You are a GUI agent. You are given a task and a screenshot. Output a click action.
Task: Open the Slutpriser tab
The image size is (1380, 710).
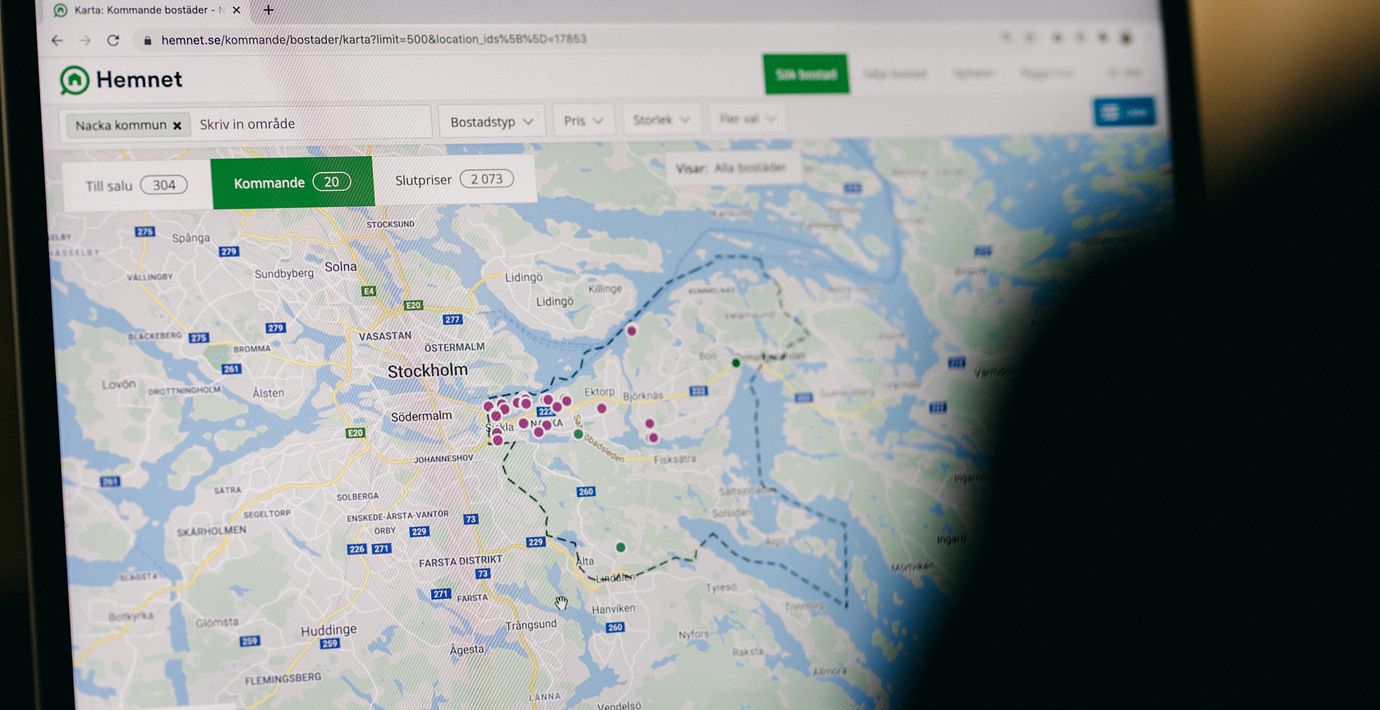(x=454, y=180)
